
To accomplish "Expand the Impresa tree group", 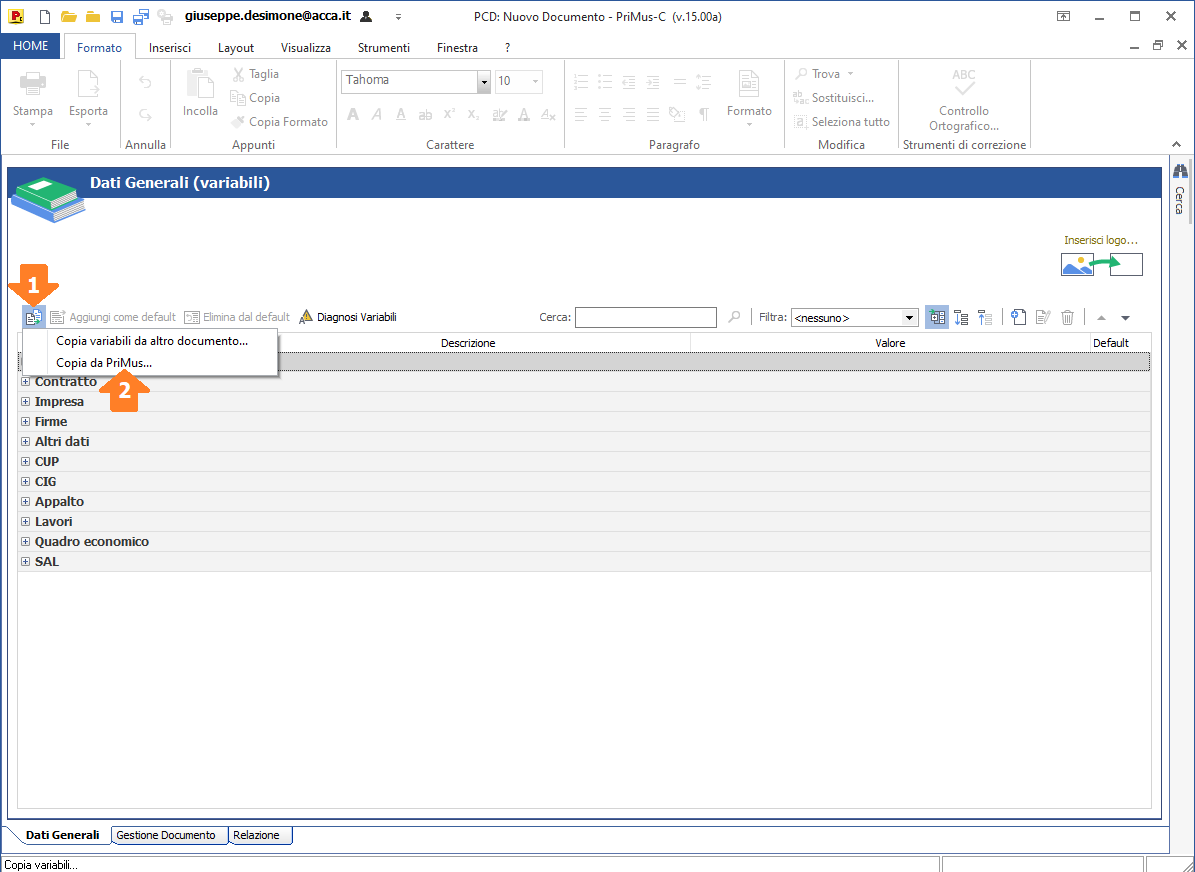I will pyautogui.click(x=26, y=402).
